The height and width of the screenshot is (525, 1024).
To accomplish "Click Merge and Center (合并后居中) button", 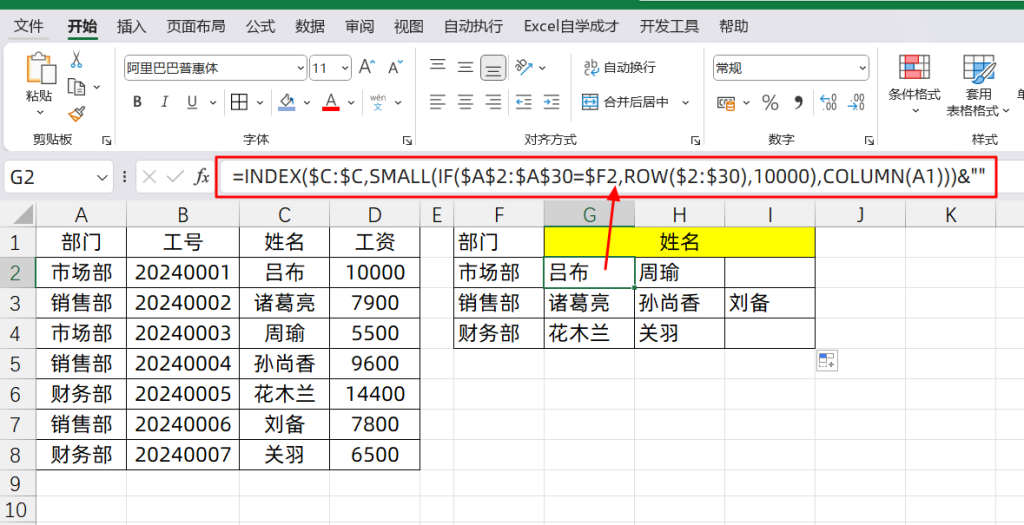I will (x=636, y=102).
